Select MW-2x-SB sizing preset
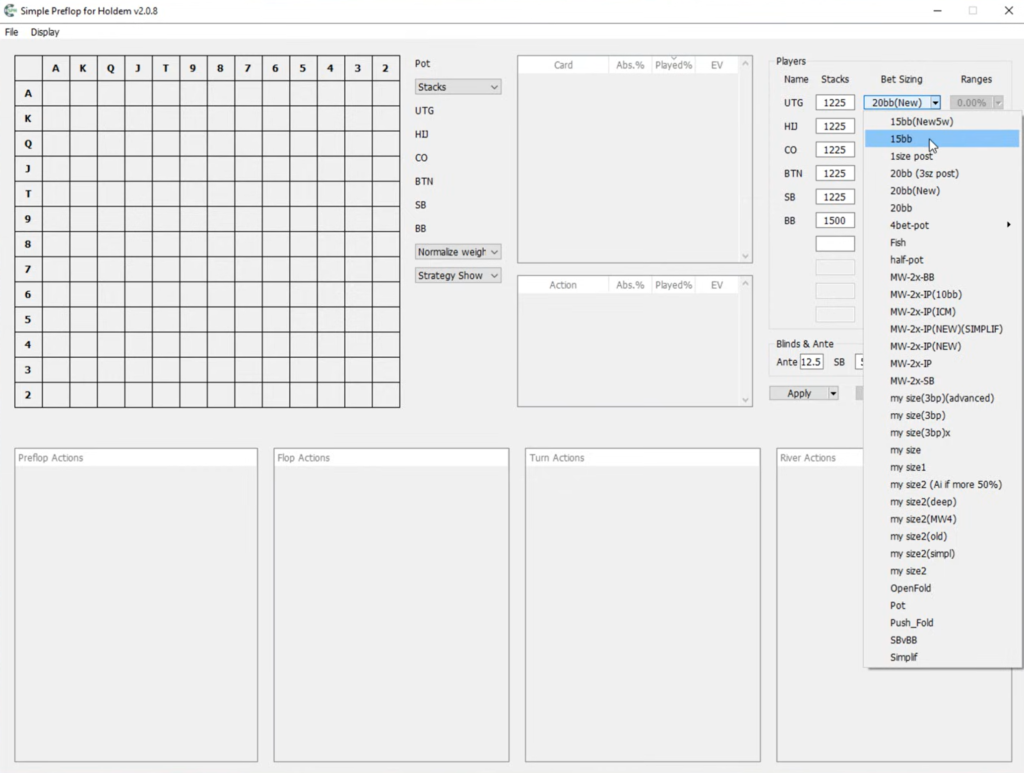The width and height of the screenshot is (1024, 773). 942,381
